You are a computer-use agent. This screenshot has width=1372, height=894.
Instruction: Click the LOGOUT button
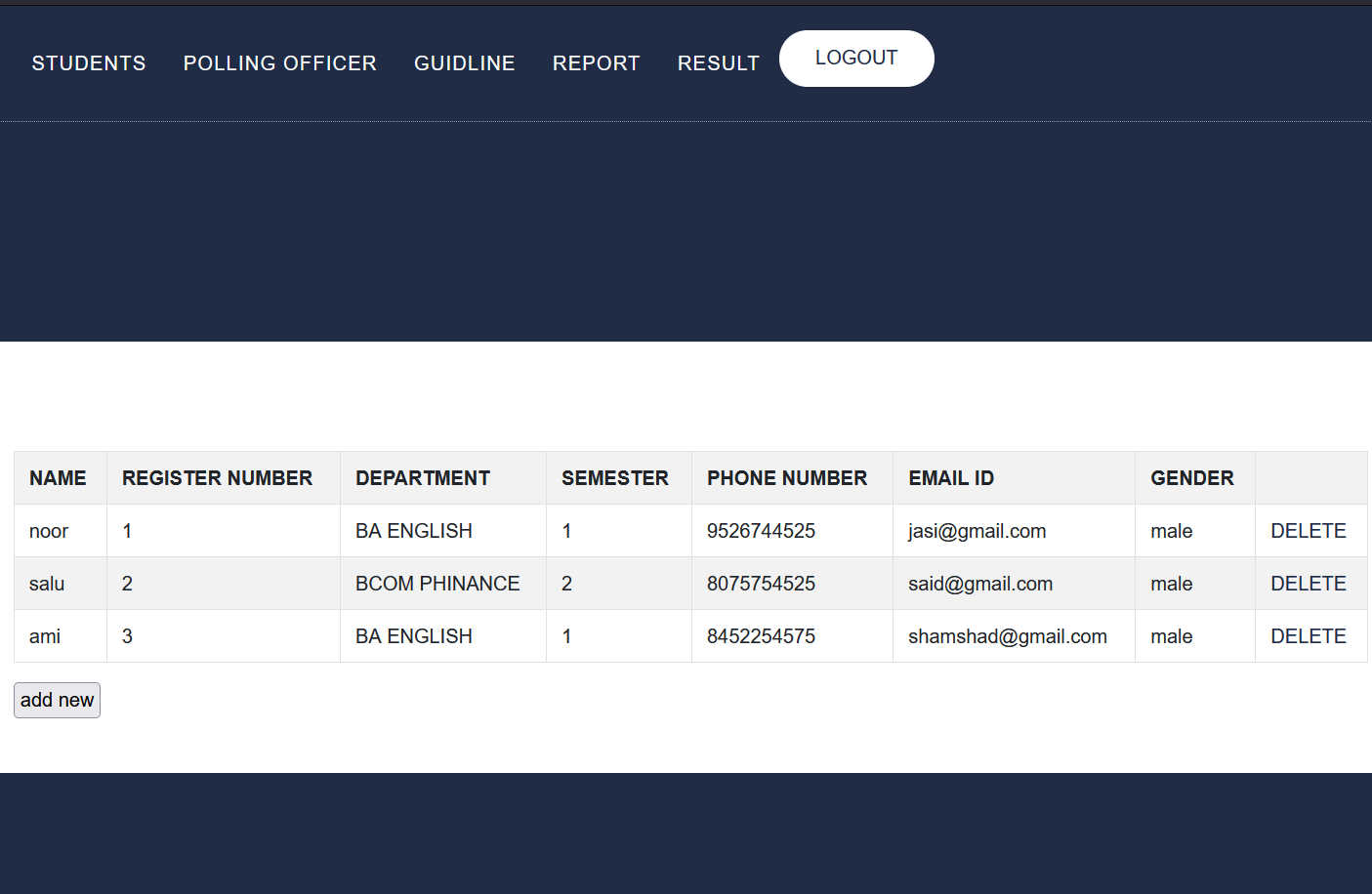click(x=855, y=59)
